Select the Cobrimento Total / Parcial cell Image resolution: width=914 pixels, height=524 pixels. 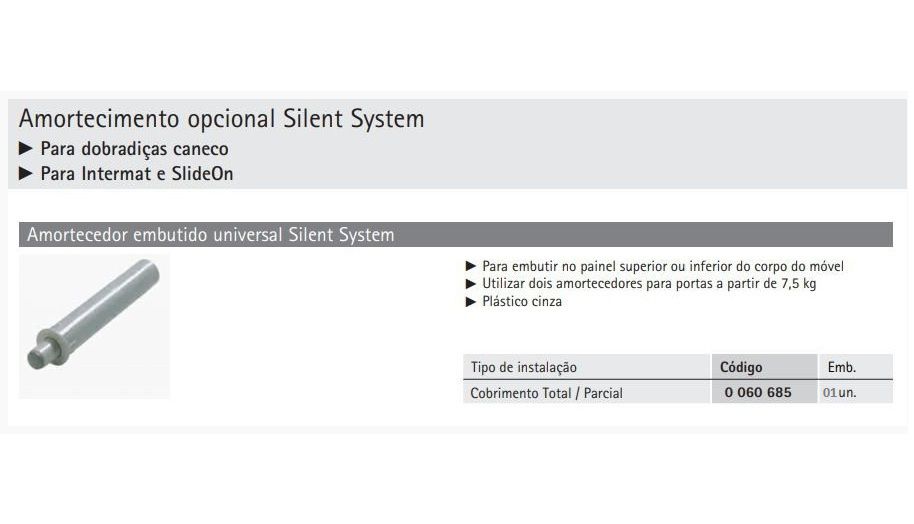(587, 392)
